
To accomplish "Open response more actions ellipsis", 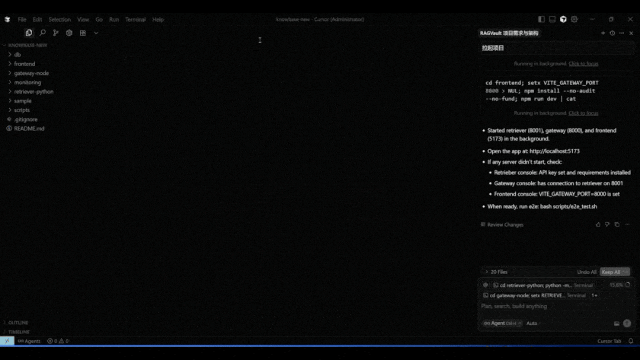I will coord(627,224).
